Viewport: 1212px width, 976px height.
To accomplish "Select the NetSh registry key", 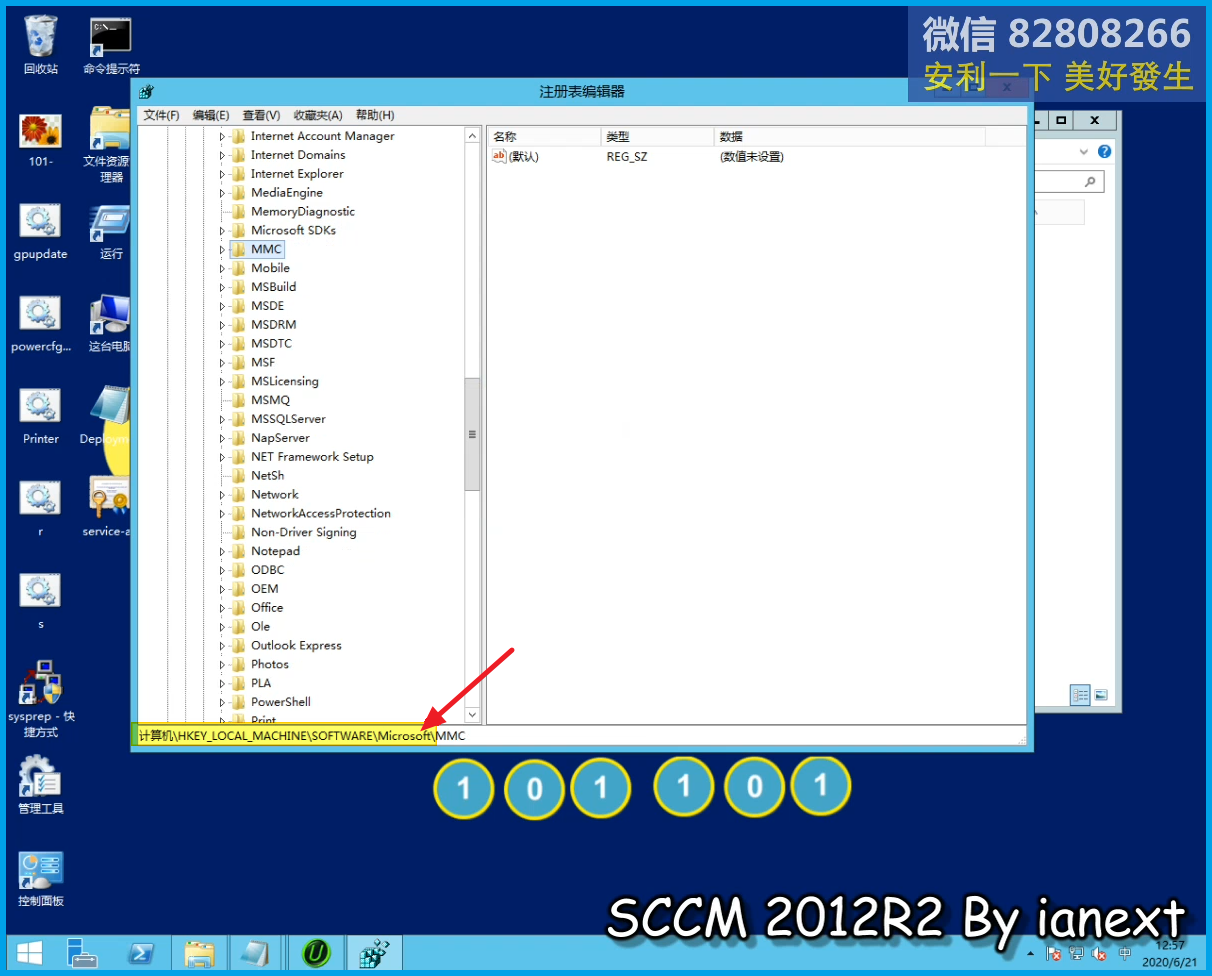I will [267, 476].
